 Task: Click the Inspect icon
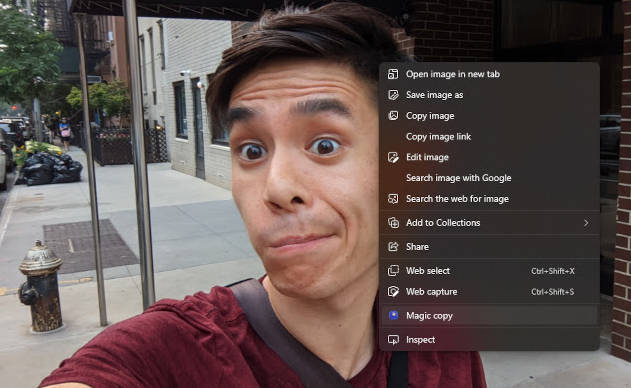tap(393, 340)
